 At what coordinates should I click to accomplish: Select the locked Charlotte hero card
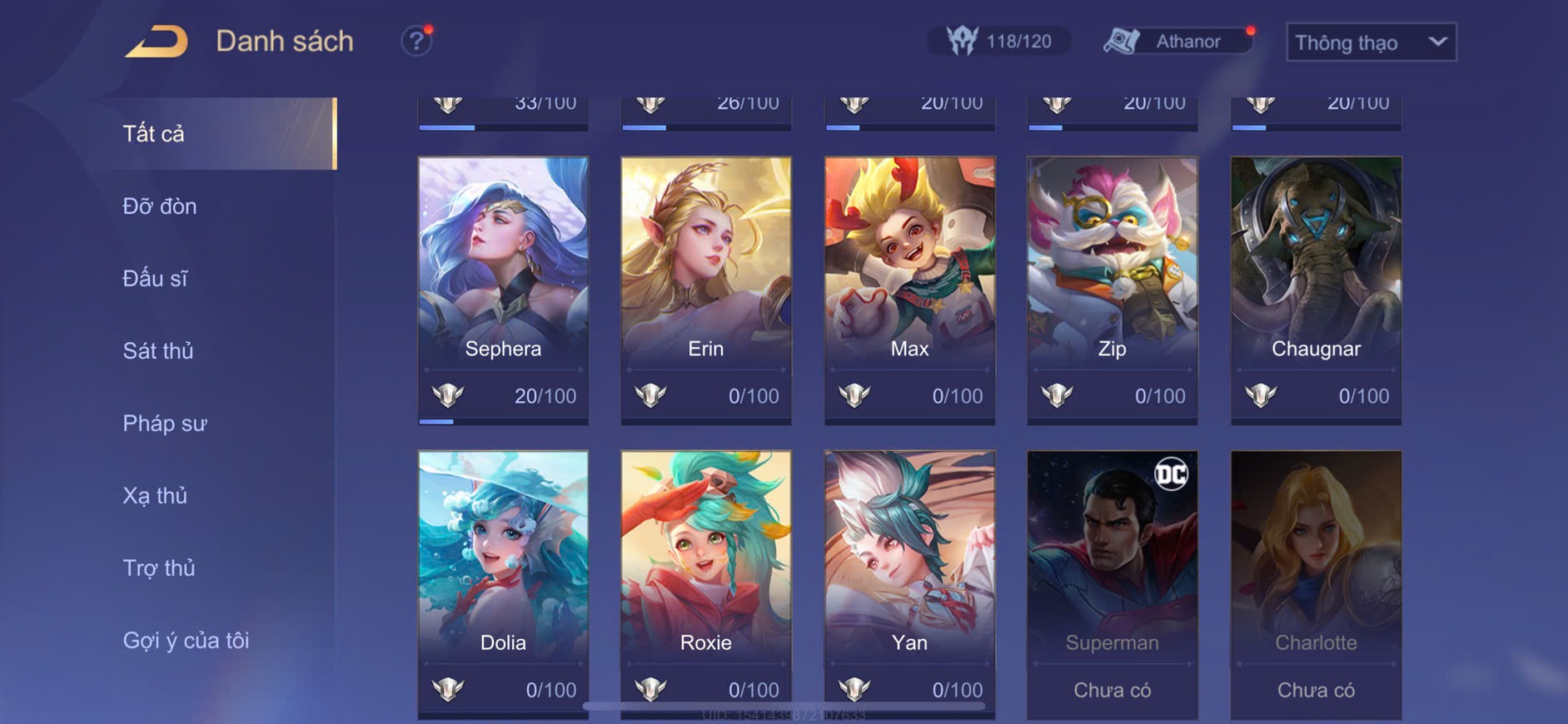tap(1316, 585)
